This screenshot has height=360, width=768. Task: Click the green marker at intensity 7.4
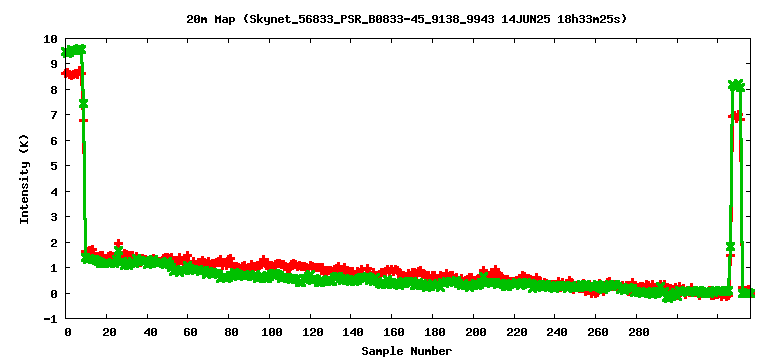83,103
